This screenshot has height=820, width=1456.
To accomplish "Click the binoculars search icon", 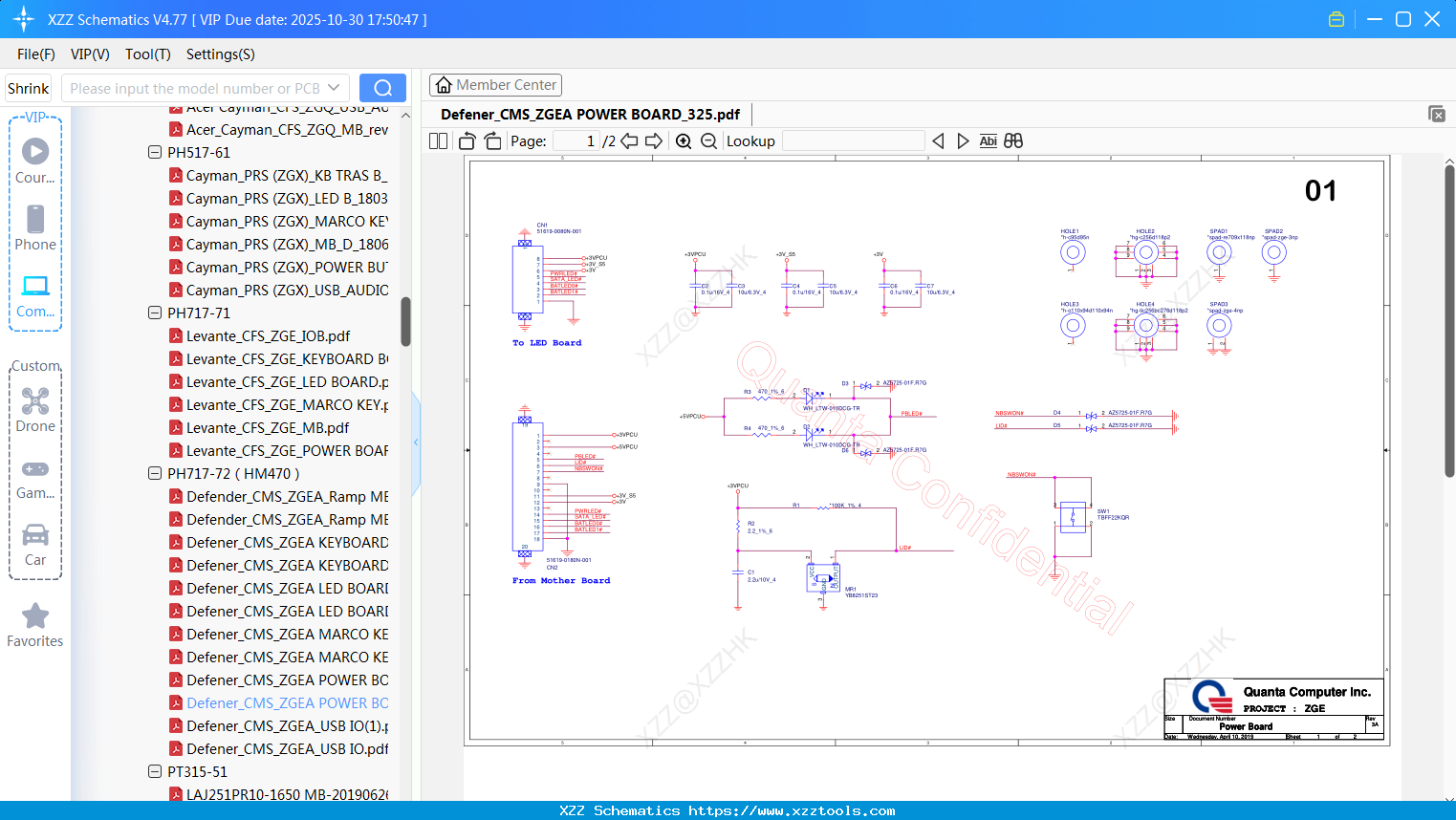I will (1013, 141).
